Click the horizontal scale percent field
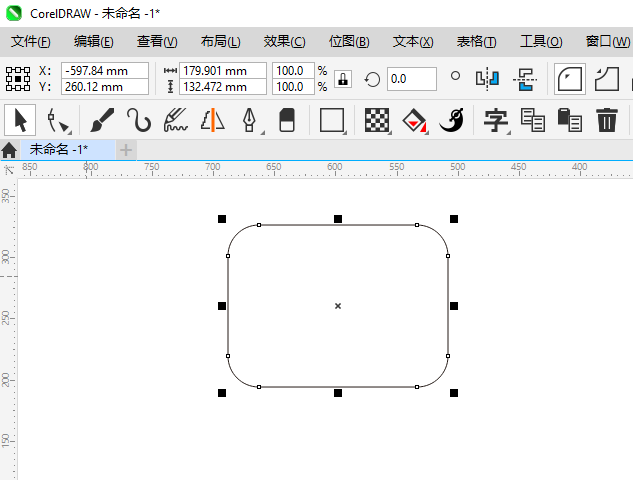This screenshot has width=633, height=480. coord(293,71)
